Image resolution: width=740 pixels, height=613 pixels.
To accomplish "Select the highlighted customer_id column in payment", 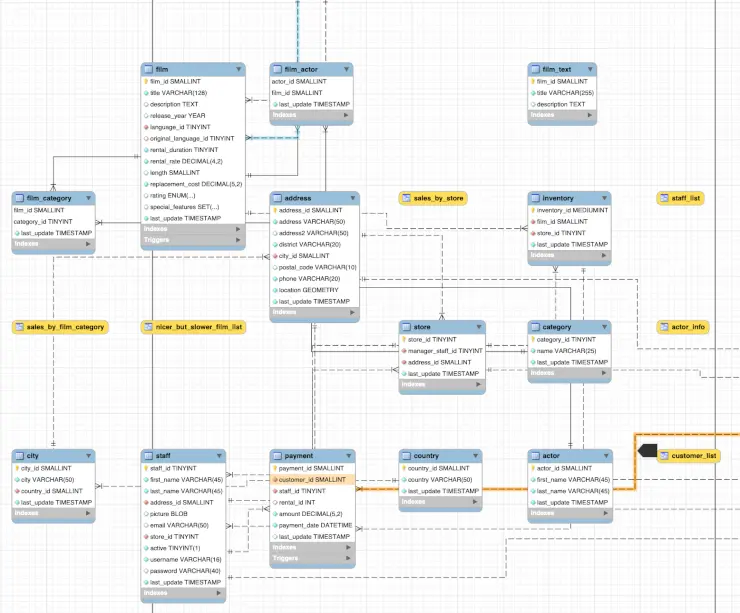I will point(312,480).
